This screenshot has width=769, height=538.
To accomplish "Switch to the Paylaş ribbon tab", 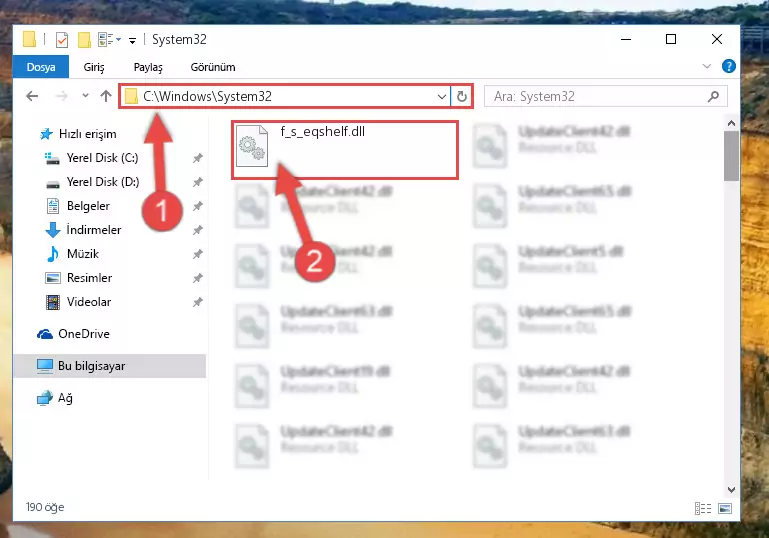I will 148,67.
